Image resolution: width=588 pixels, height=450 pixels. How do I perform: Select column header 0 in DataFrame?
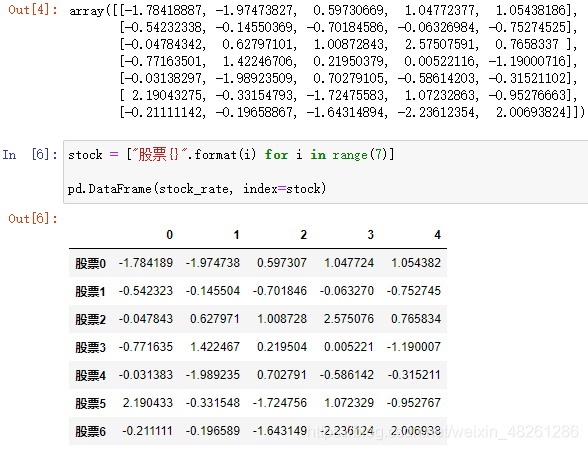coord(170,235)
